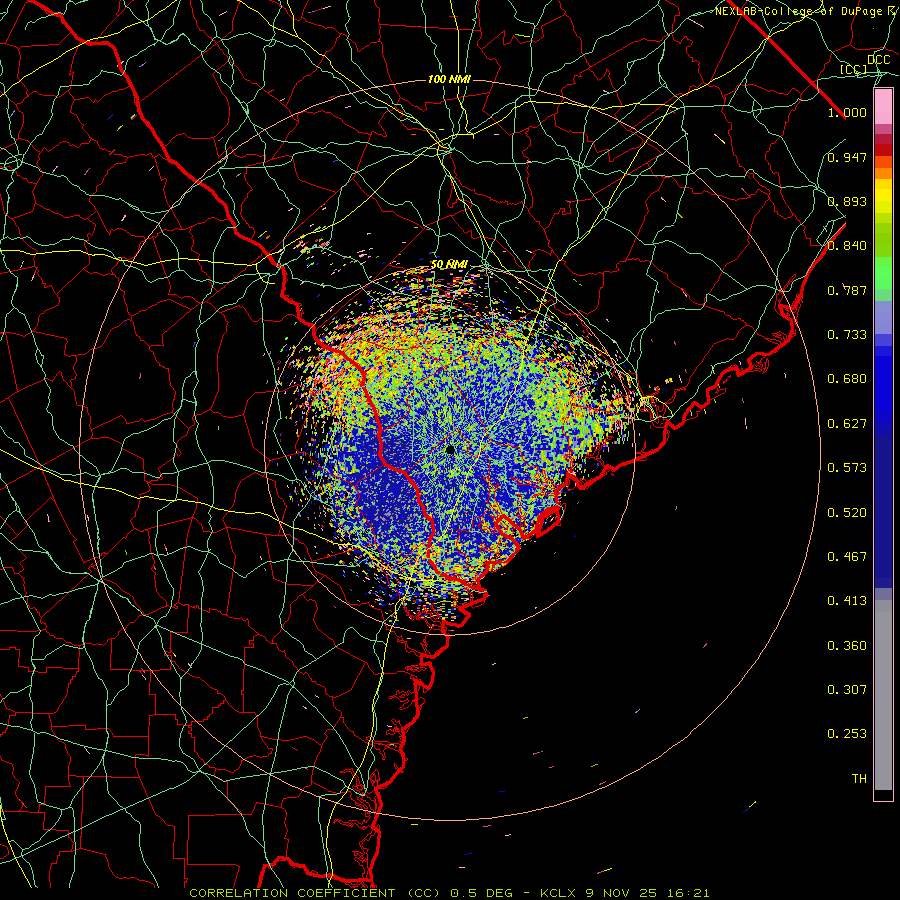Click the 0.573 scale value
Screen dimensions: 900x900
coord(847,468)
